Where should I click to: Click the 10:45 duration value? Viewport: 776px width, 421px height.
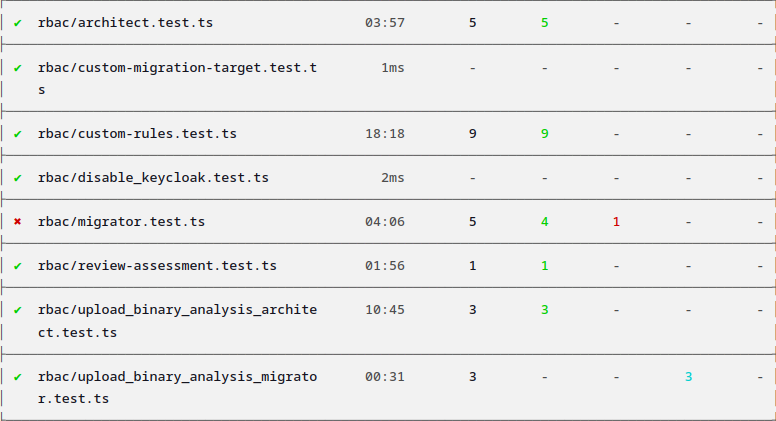coord(385,310)
